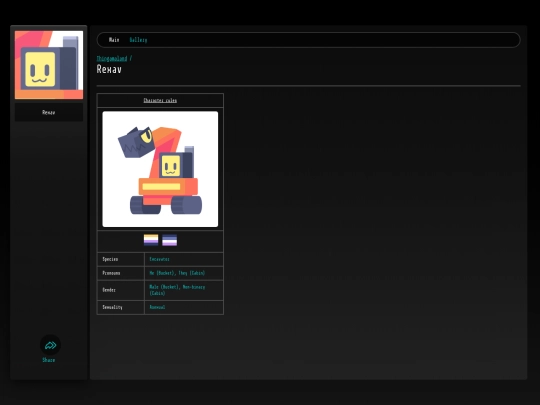Viewport: 540px width, 405px height.
Task: Click the large Rexav page heading
Action: (x=109, y=69)
